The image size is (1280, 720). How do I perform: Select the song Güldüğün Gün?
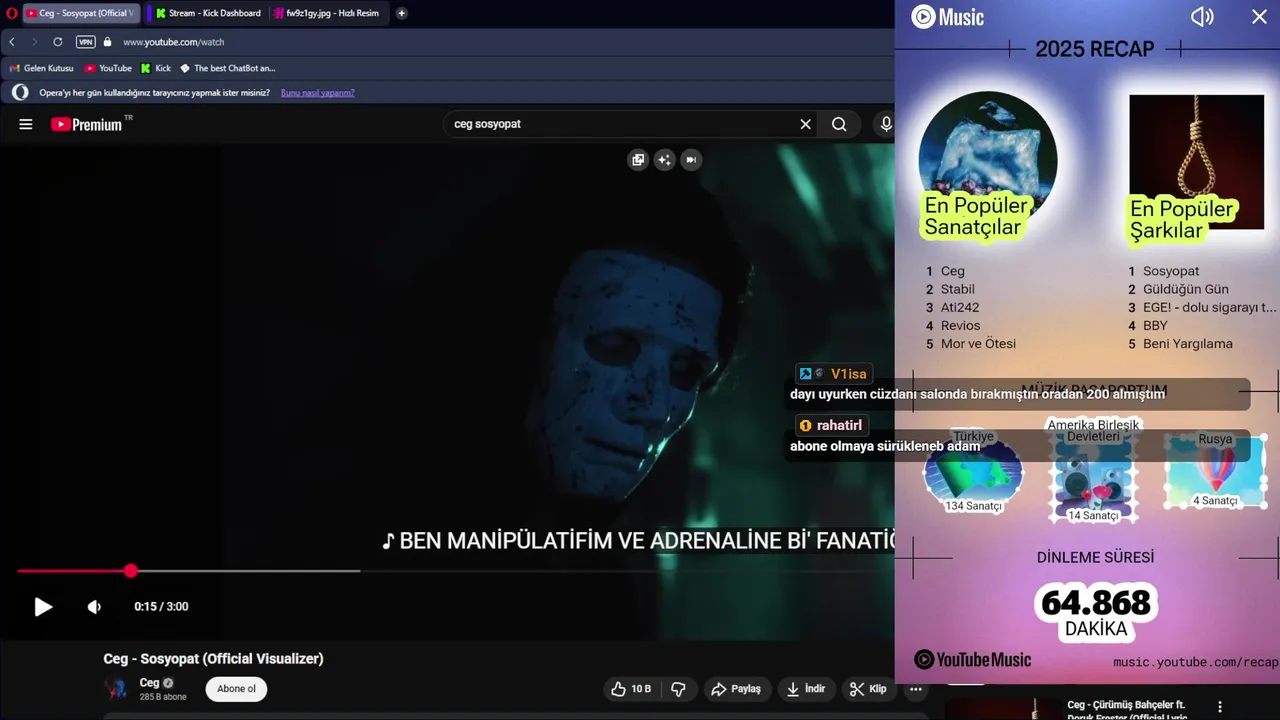coord(1186,289)
